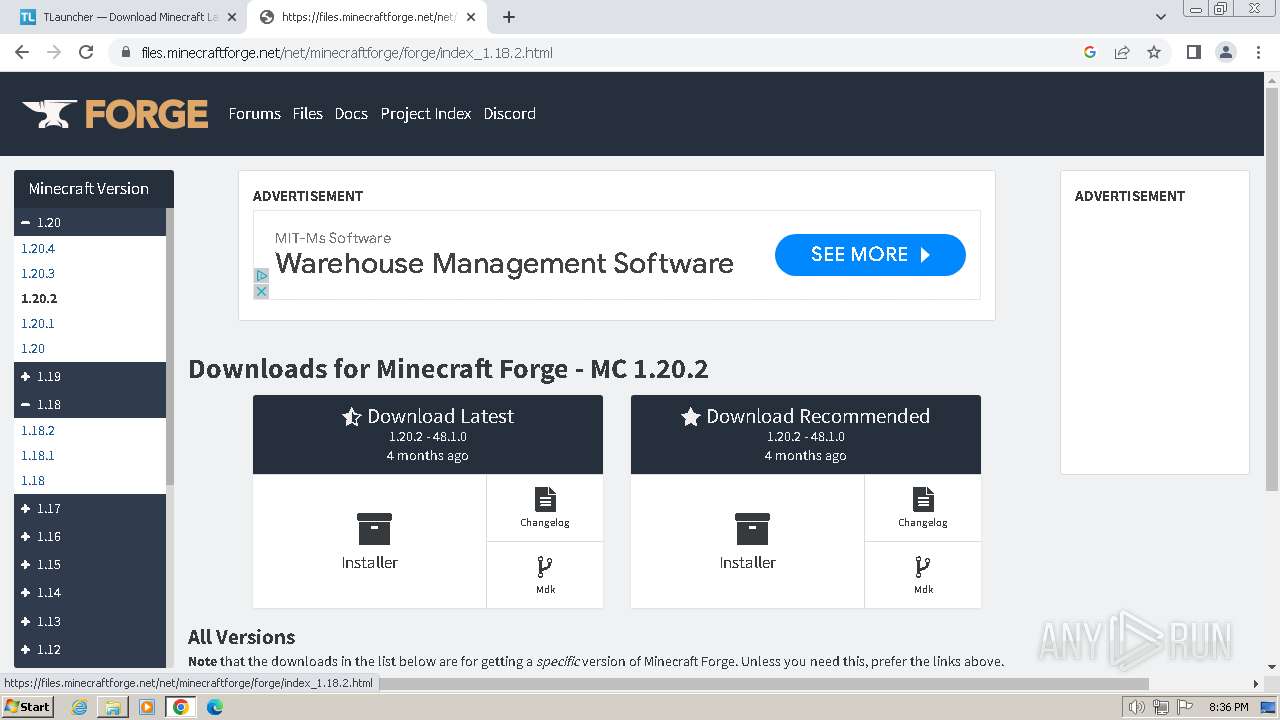This screenshot has width=1280, height=720.
Task: Select version 1.18.1
Action: click(38, 455)
